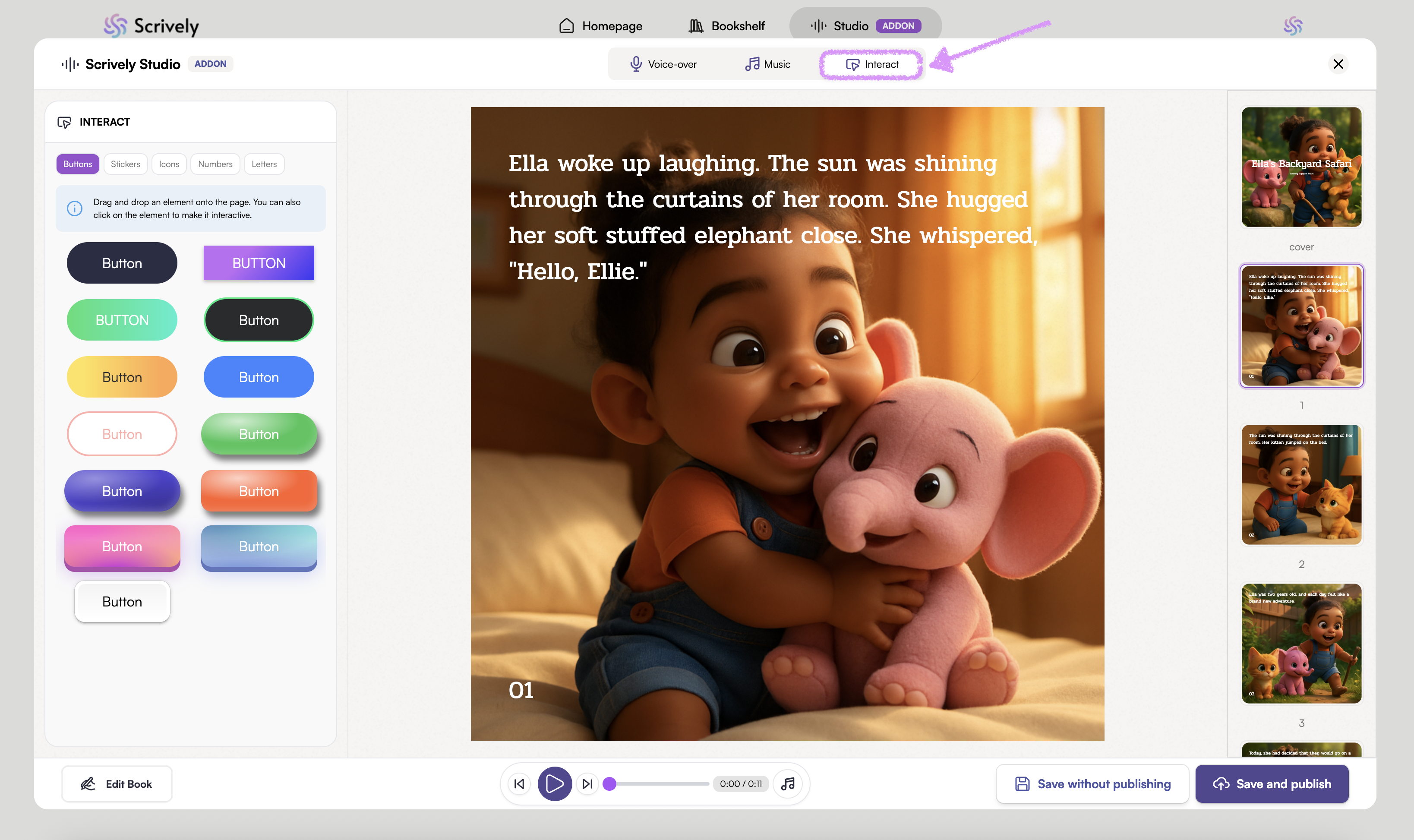
Task: Open Bookshelf from top navigation
Action: pos(726,26)
